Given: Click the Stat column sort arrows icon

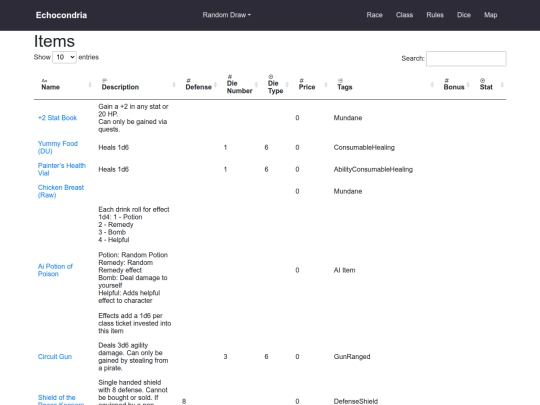Looking at the screenshot, I should (x=502, y=85).
